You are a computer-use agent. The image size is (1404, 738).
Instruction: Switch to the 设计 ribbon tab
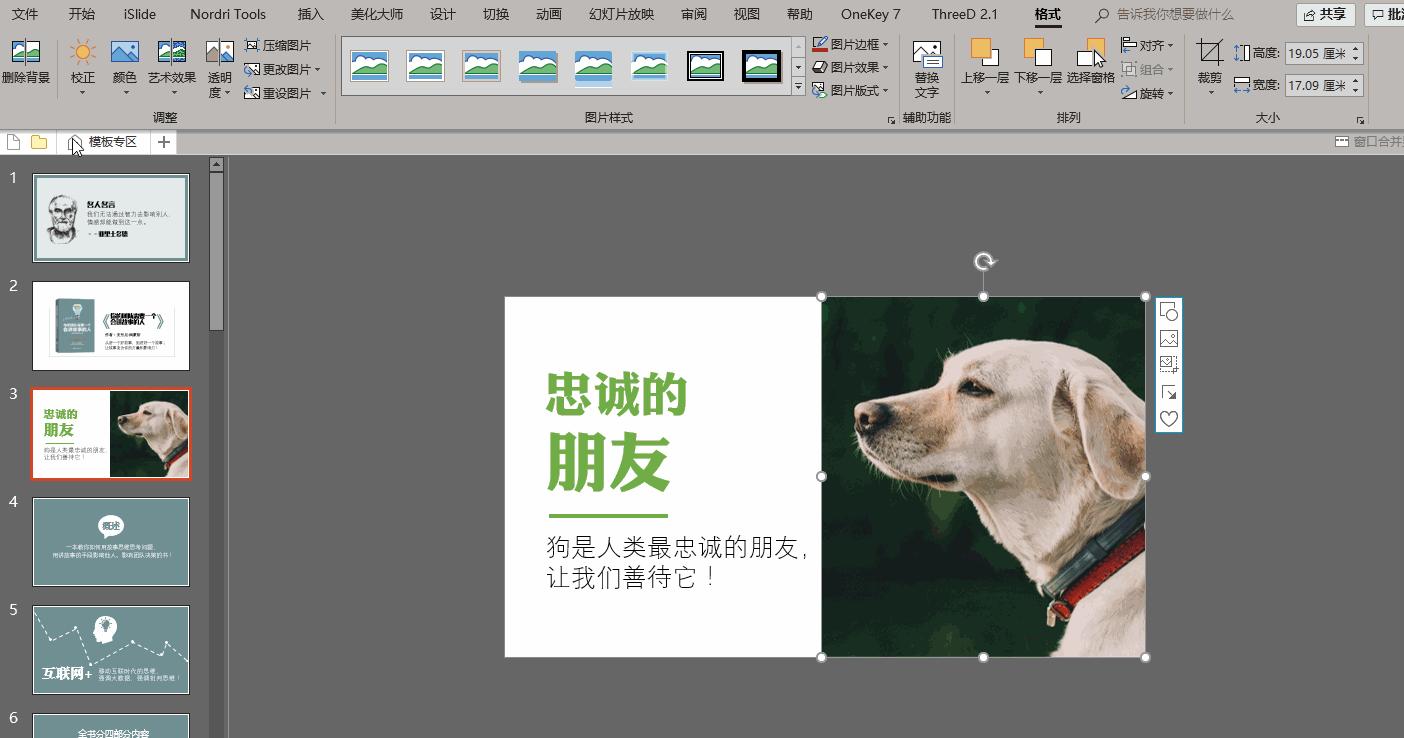click(x=441, y=14)
